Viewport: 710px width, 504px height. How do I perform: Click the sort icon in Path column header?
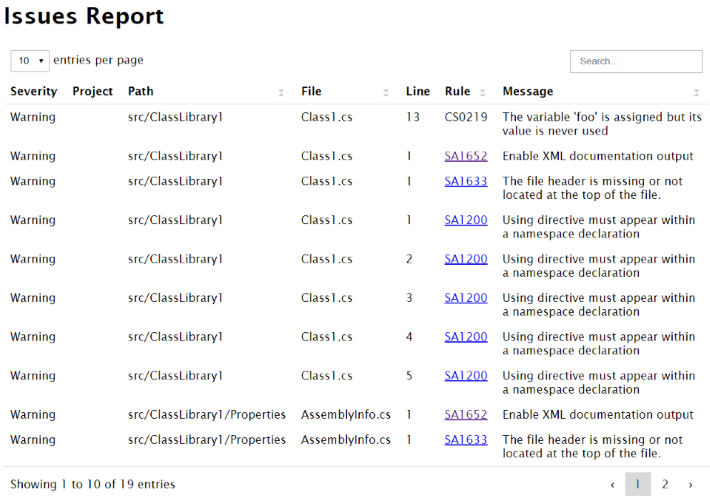point(281,92)
